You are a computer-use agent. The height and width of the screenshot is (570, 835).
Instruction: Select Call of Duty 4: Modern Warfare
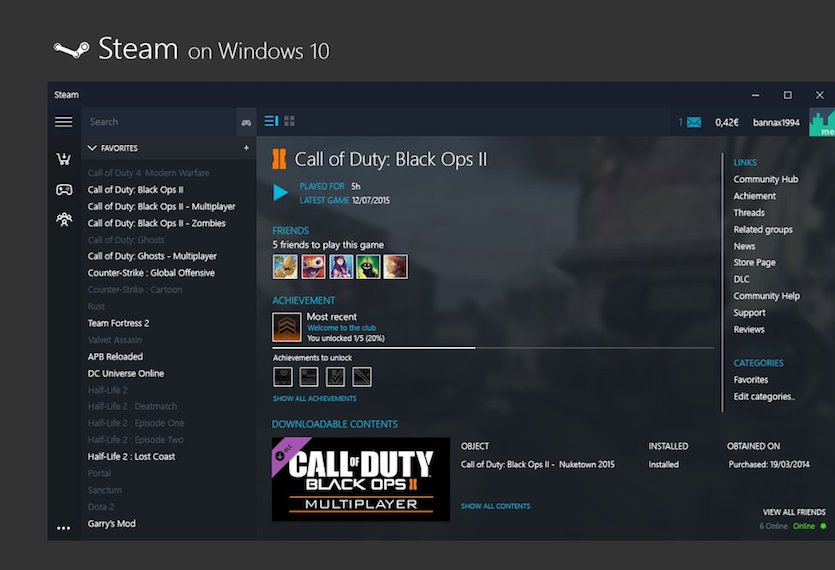(x=148, y=173)
